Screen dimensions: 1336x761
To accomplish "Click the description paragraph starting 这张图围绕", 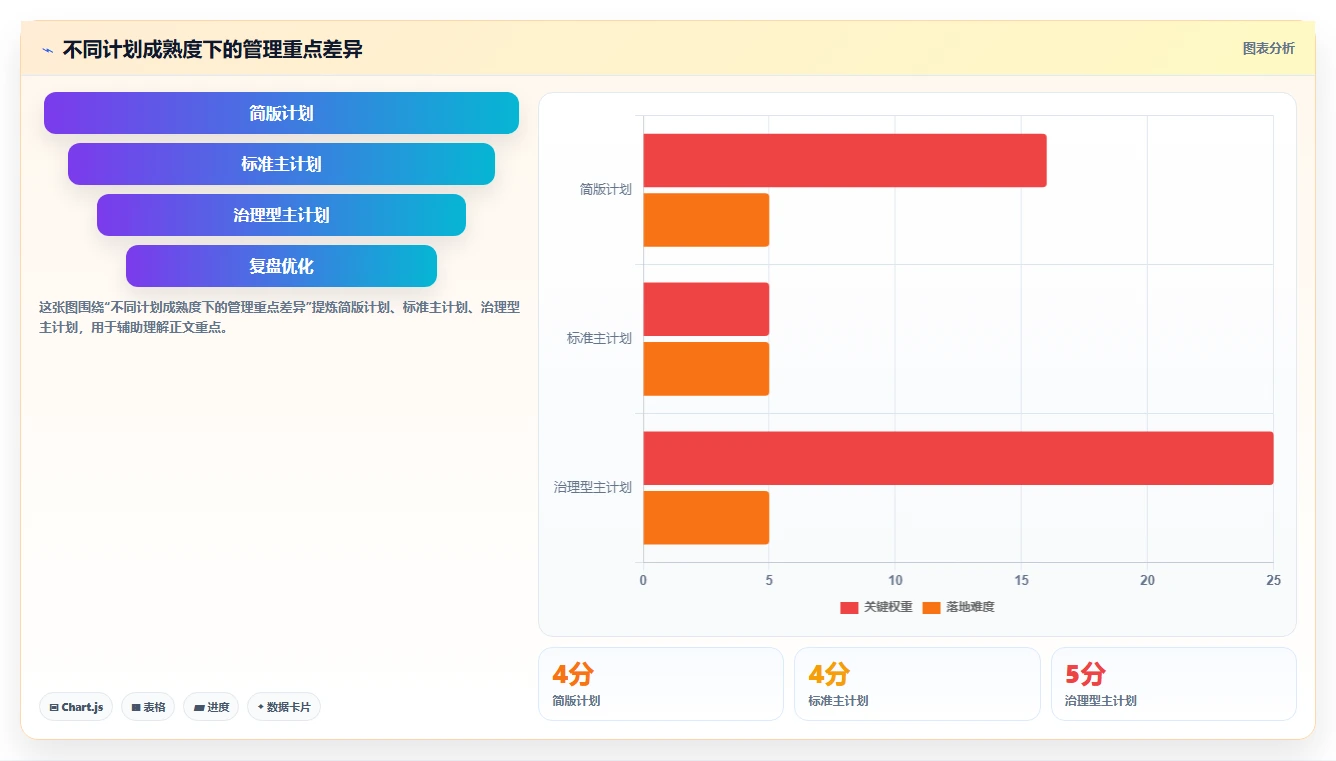I will point(279,317).
